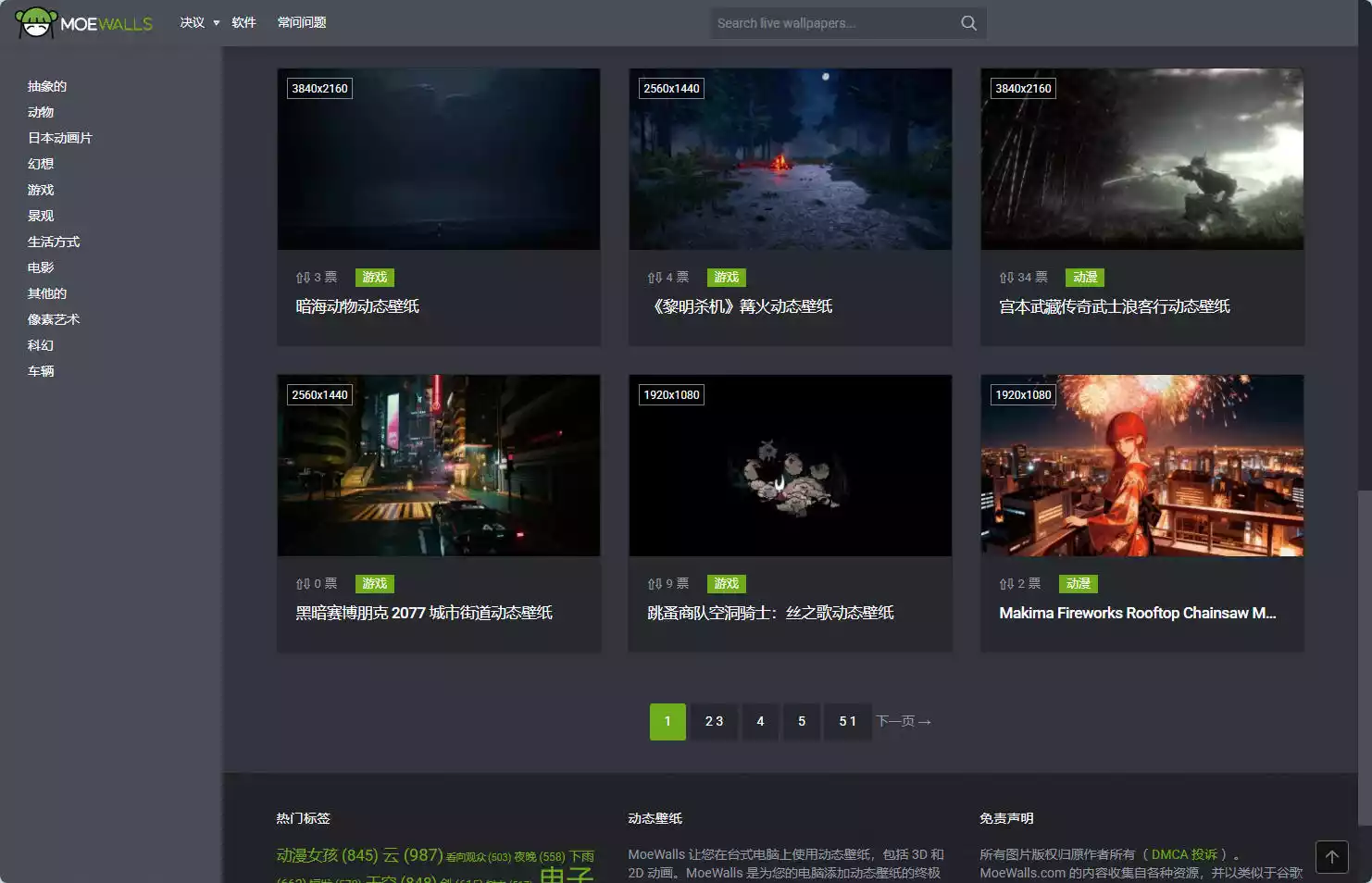Select the 日本动画片 category in sidebar

60,138
